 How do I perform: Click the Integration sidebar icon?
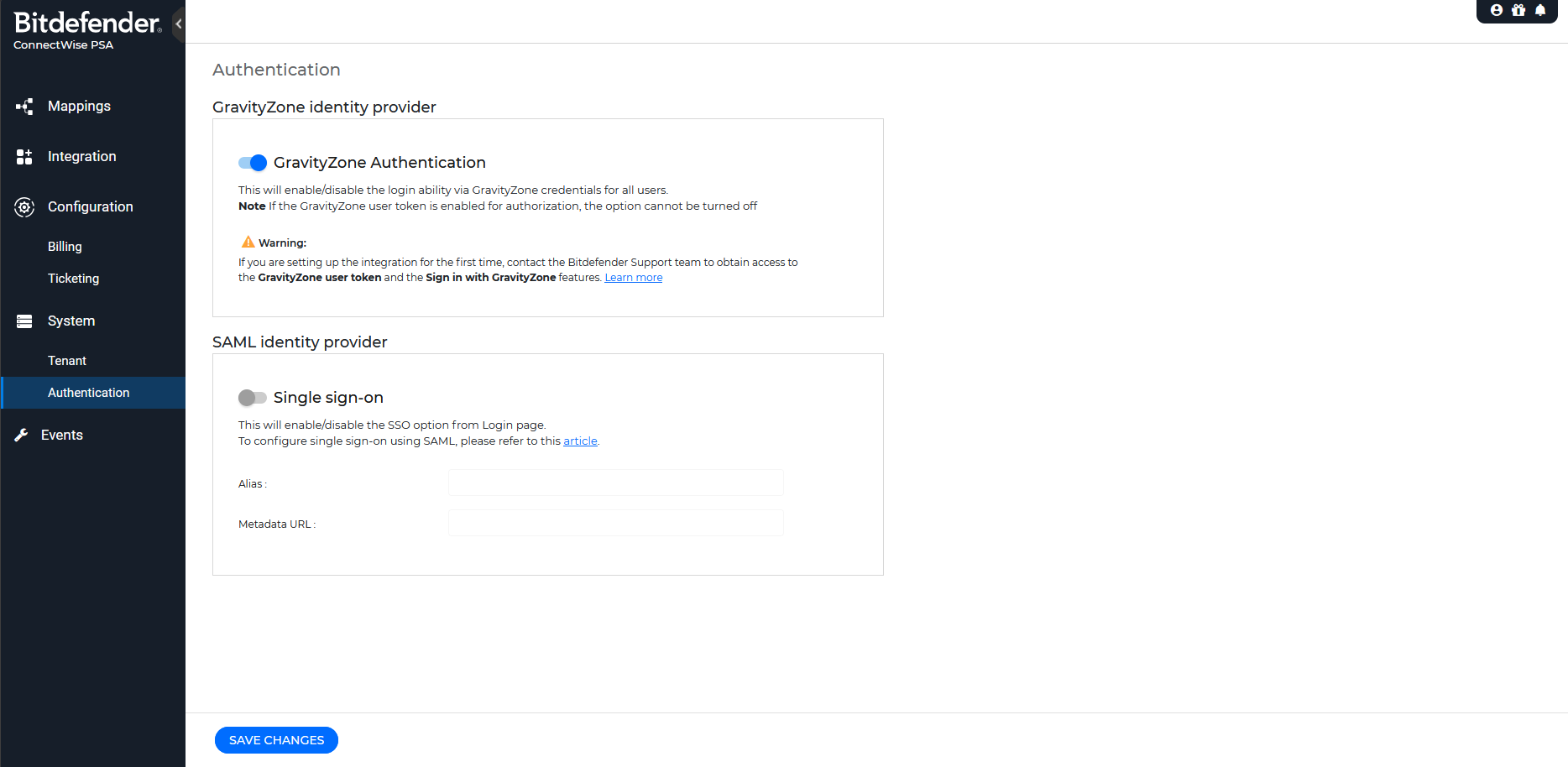tap(24, 157)
